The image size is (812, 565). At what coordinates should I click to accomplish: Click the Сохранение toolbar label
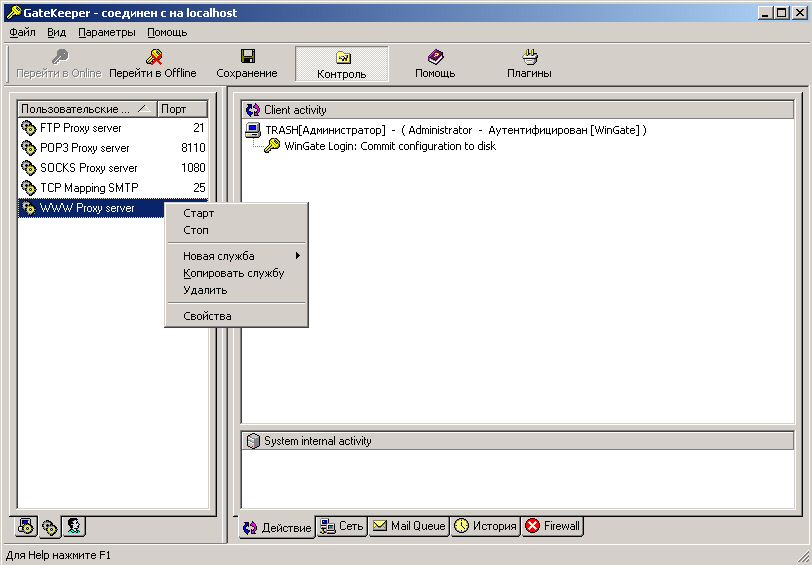click(x=247, y=73)
